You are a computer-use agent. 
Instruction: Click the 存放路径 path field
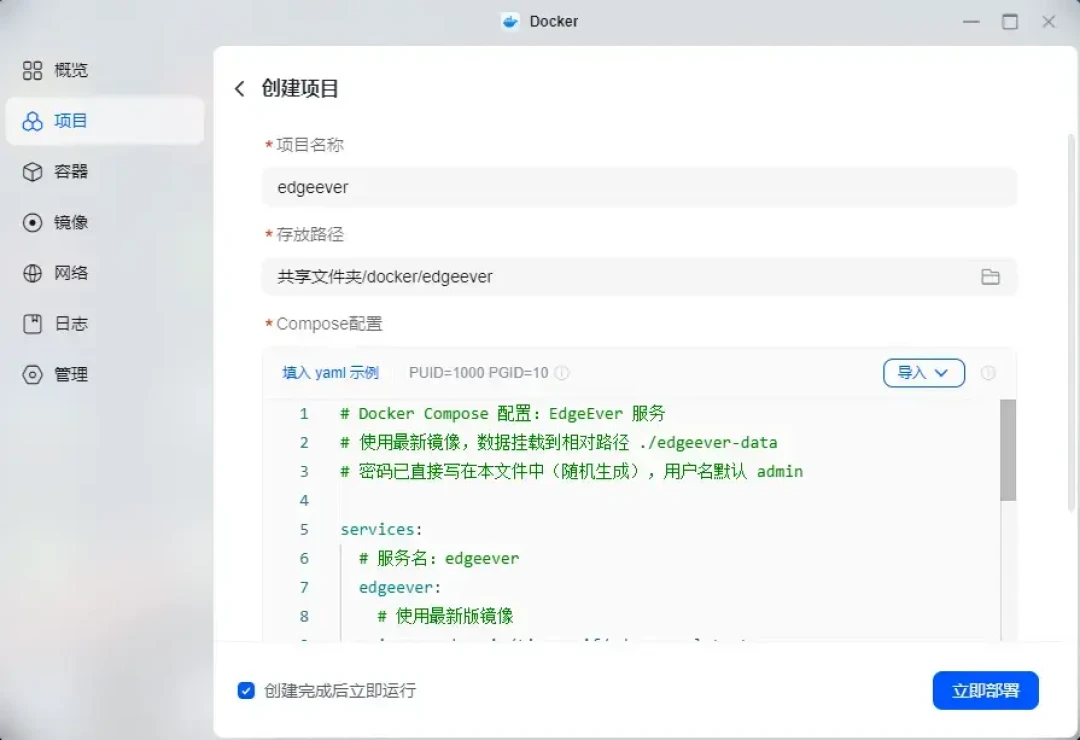pos(639,277)
